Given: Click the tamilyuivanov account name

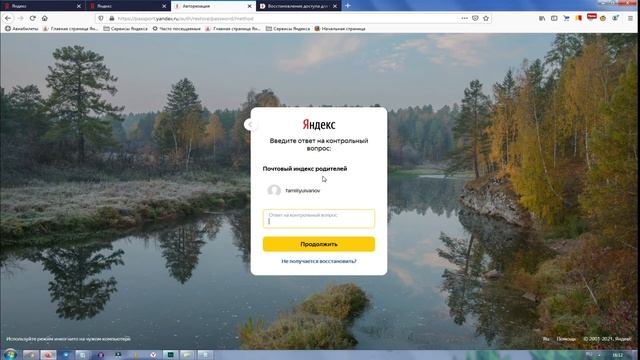Looking at the screenshot, I should click(302, 191).
